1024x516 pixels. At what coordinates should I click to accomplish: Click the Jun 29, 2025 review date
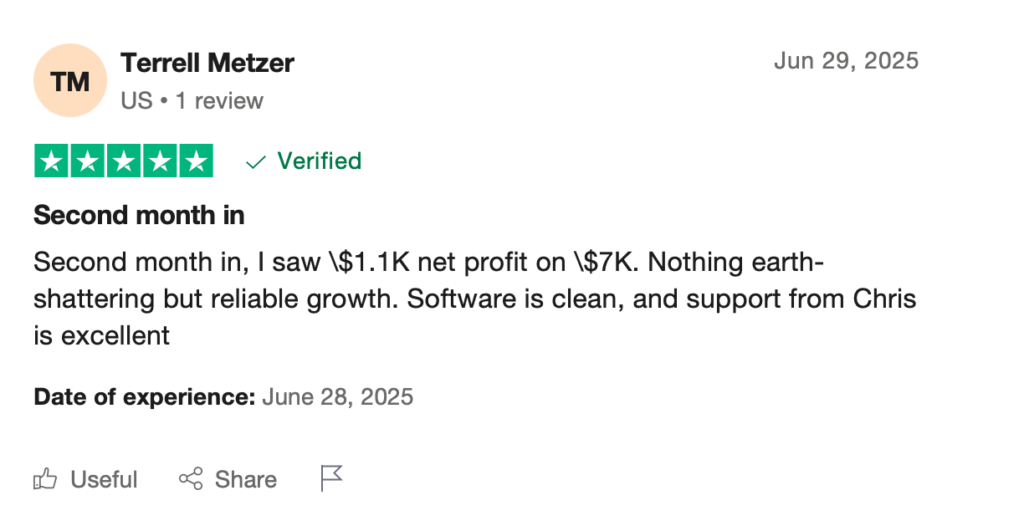846,61
